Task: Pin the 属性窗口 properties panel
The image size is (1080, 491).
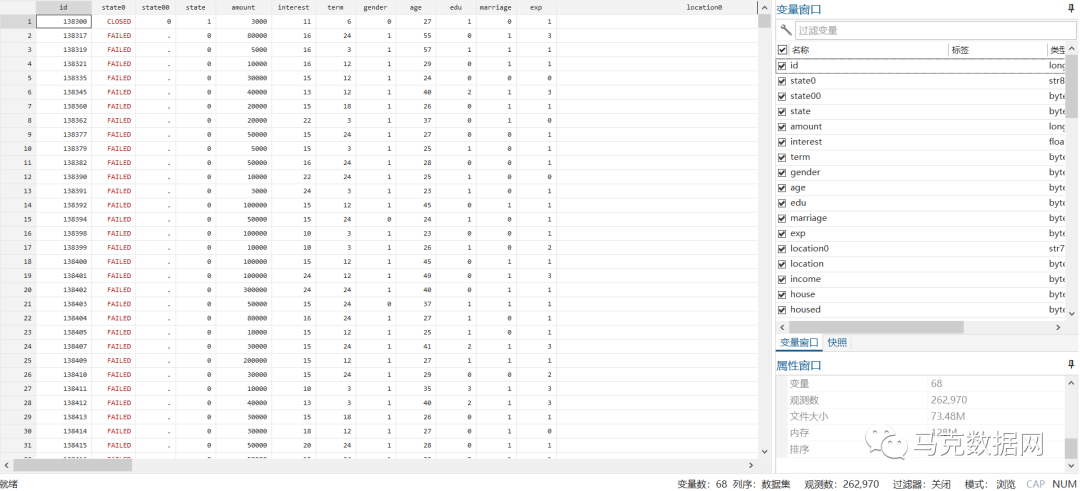Action: pyautogui.click(x=1071, y=364)
